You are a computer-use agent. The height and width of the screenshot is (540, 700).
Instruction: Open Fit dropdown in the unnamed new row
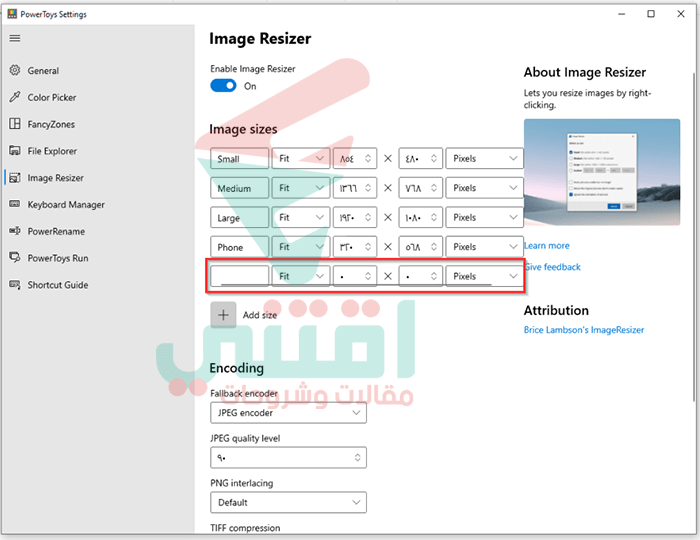(x=301, y=276)
